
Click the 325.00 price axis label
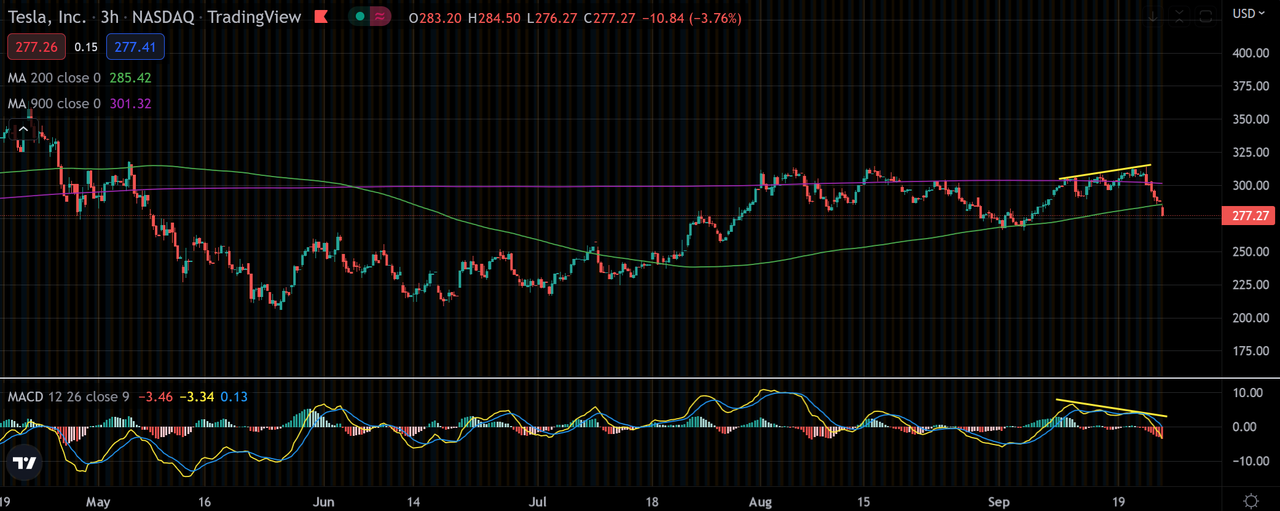[1250, 152]
